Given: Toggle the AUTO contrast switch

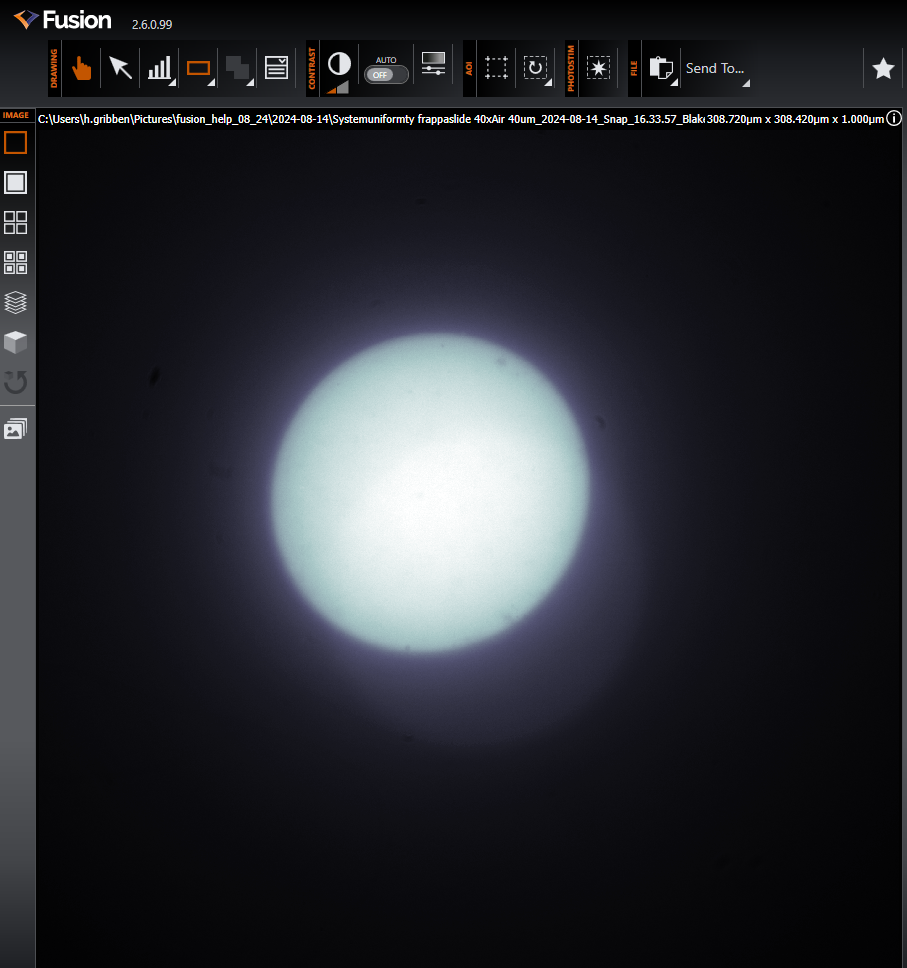Looking at the screenshot, I should tap(386, 74).
